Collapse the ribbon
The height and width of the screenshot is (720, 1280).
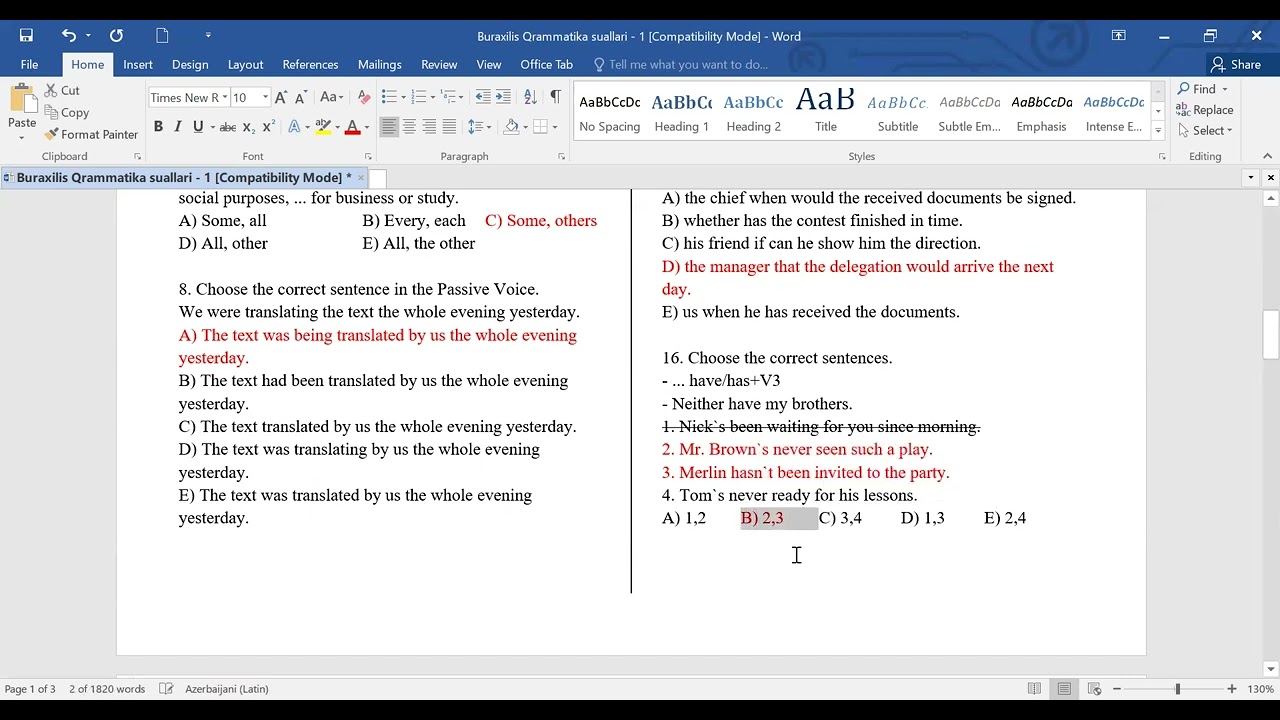click(1269, 156)
